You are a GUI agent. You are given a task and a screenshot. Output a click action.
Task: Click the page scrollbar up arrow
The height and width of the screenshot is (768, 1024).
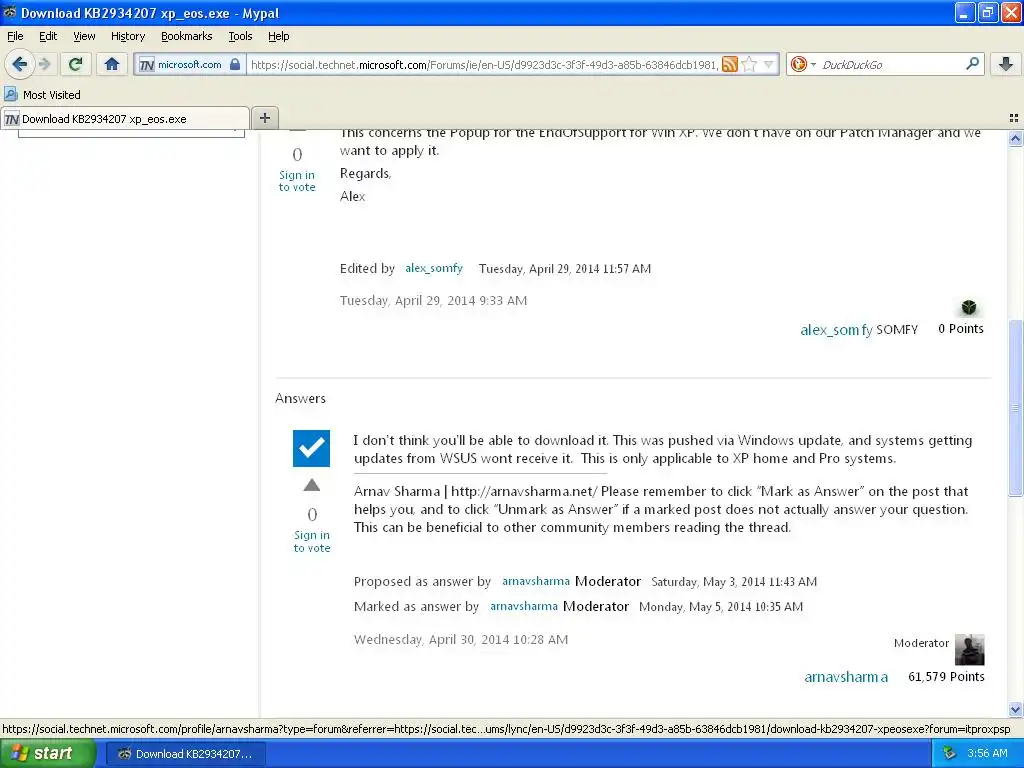pyautogui.click(x=1015, y=138)
